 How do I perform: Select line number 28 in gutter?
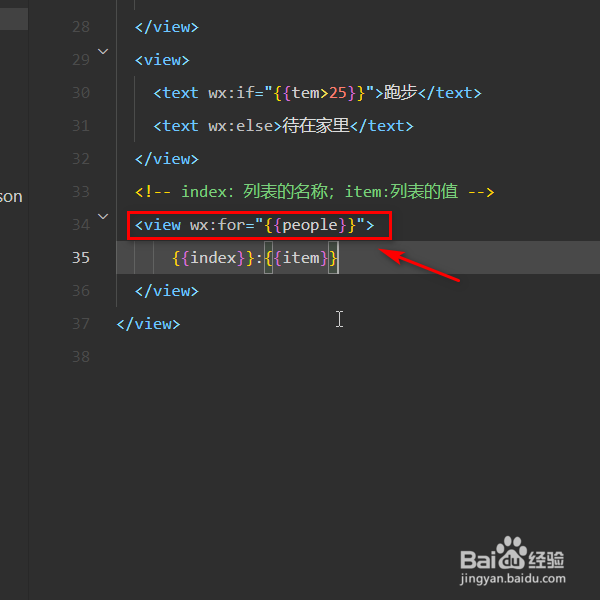[x=81, y=27]
